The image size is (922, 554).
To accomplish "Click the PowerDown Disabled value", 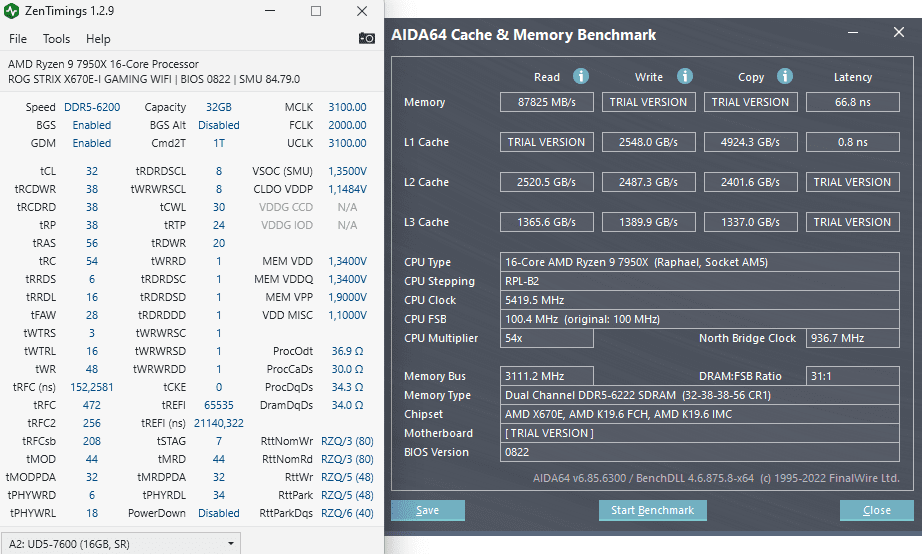I will 219,513.
